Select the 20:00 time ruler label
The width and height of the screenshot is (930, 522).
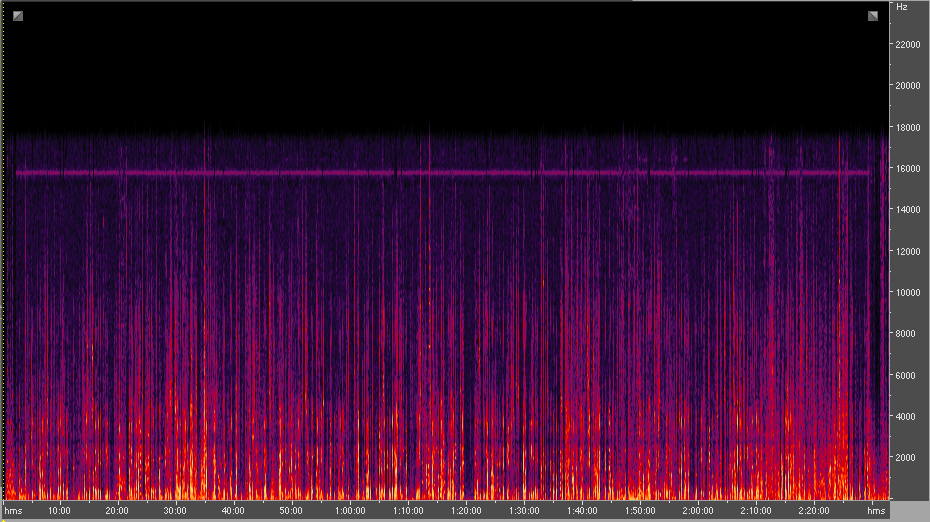click(117, 511)
